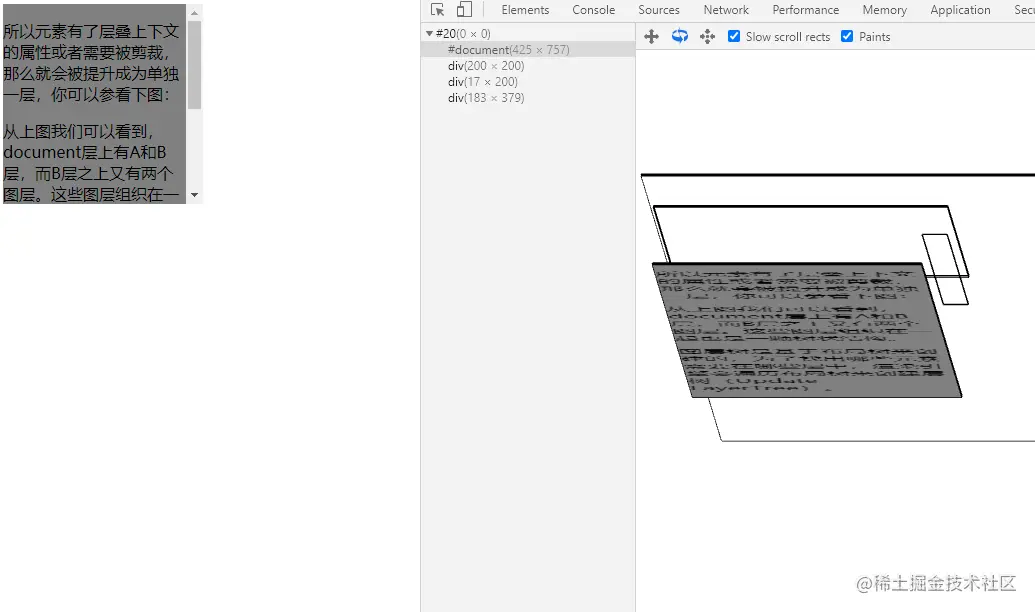Switch to the Sources tab
This screenshot has height=612, width=1035.
659,10
